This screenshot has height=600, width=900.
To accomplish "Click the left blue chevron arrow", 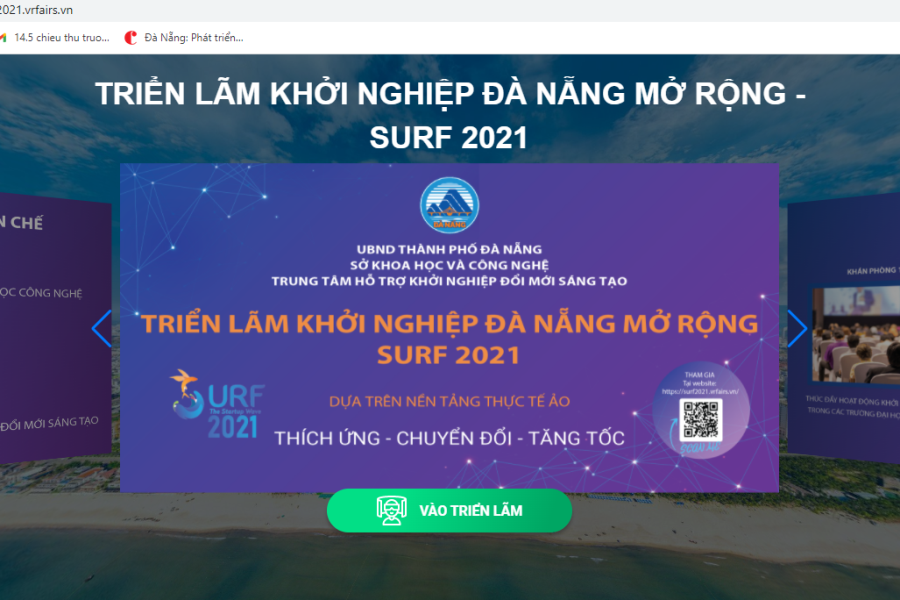I will 102,328.
